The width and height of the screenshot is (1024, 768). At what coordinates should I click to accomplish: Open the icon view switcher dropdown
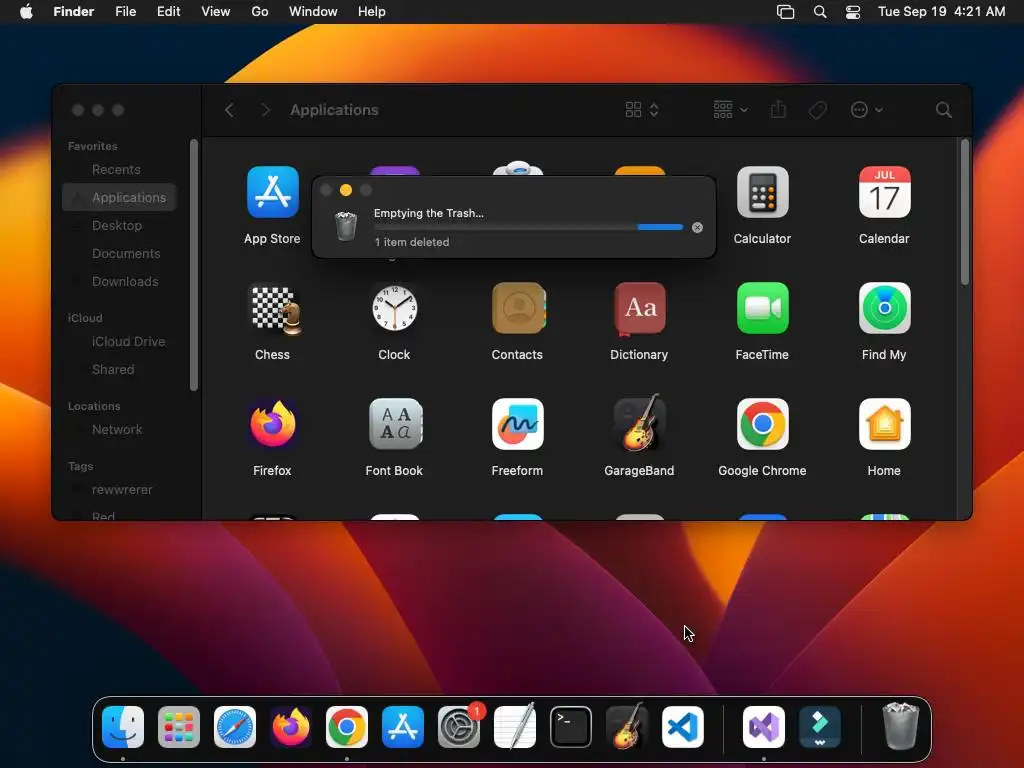tap(642, 110)
